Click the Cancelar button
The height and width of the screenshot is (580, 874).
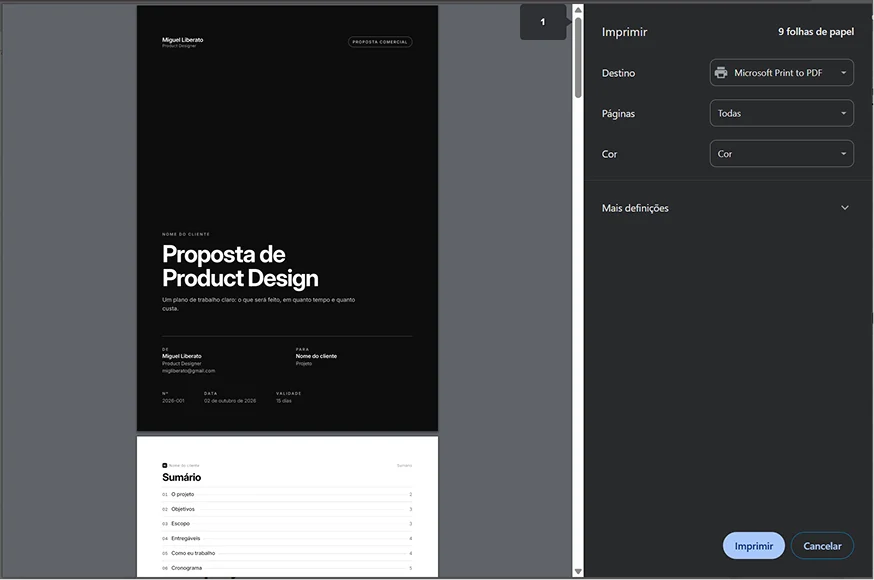tap(822, 546)
